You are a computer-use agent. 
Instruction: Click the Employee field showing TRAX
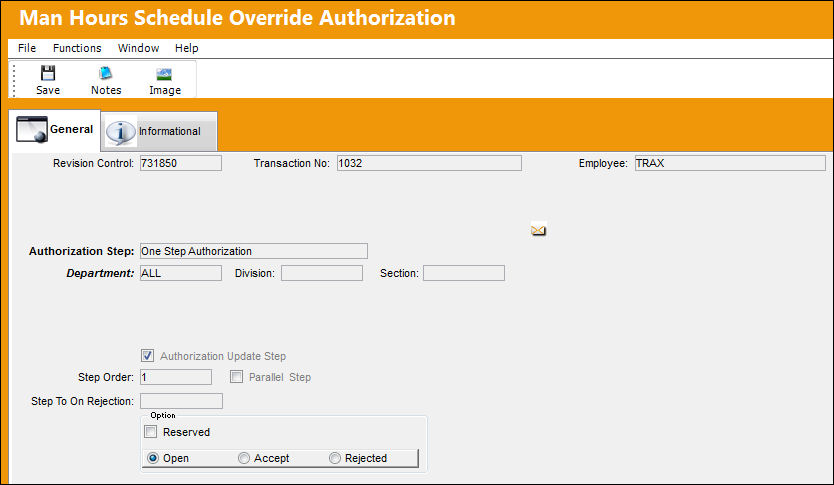(x=730, y=163)
